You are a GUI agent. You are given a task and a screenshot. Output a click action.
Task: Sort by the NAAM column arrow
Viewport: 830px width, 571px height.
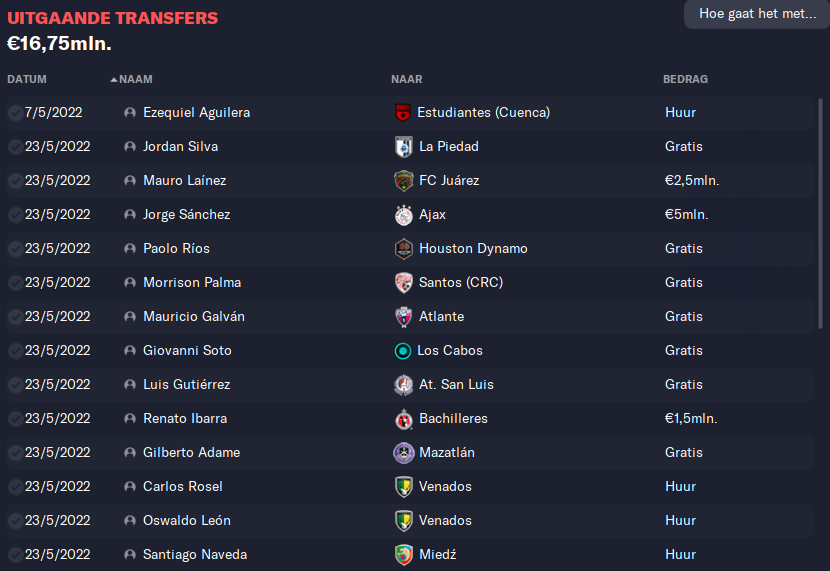[113, 79]
